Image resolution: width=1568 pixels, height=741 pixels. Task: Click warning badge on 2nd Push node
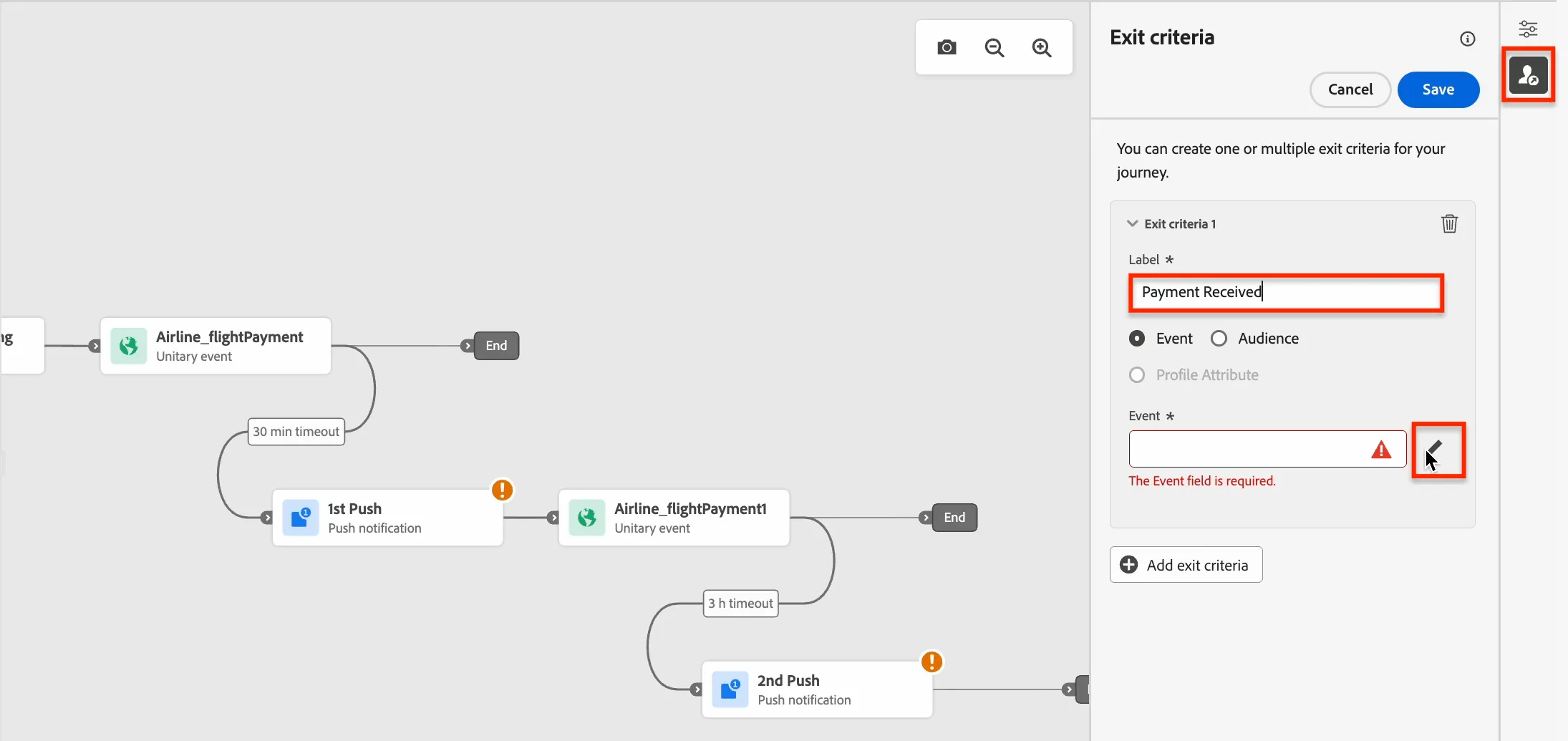coord(931,662)
